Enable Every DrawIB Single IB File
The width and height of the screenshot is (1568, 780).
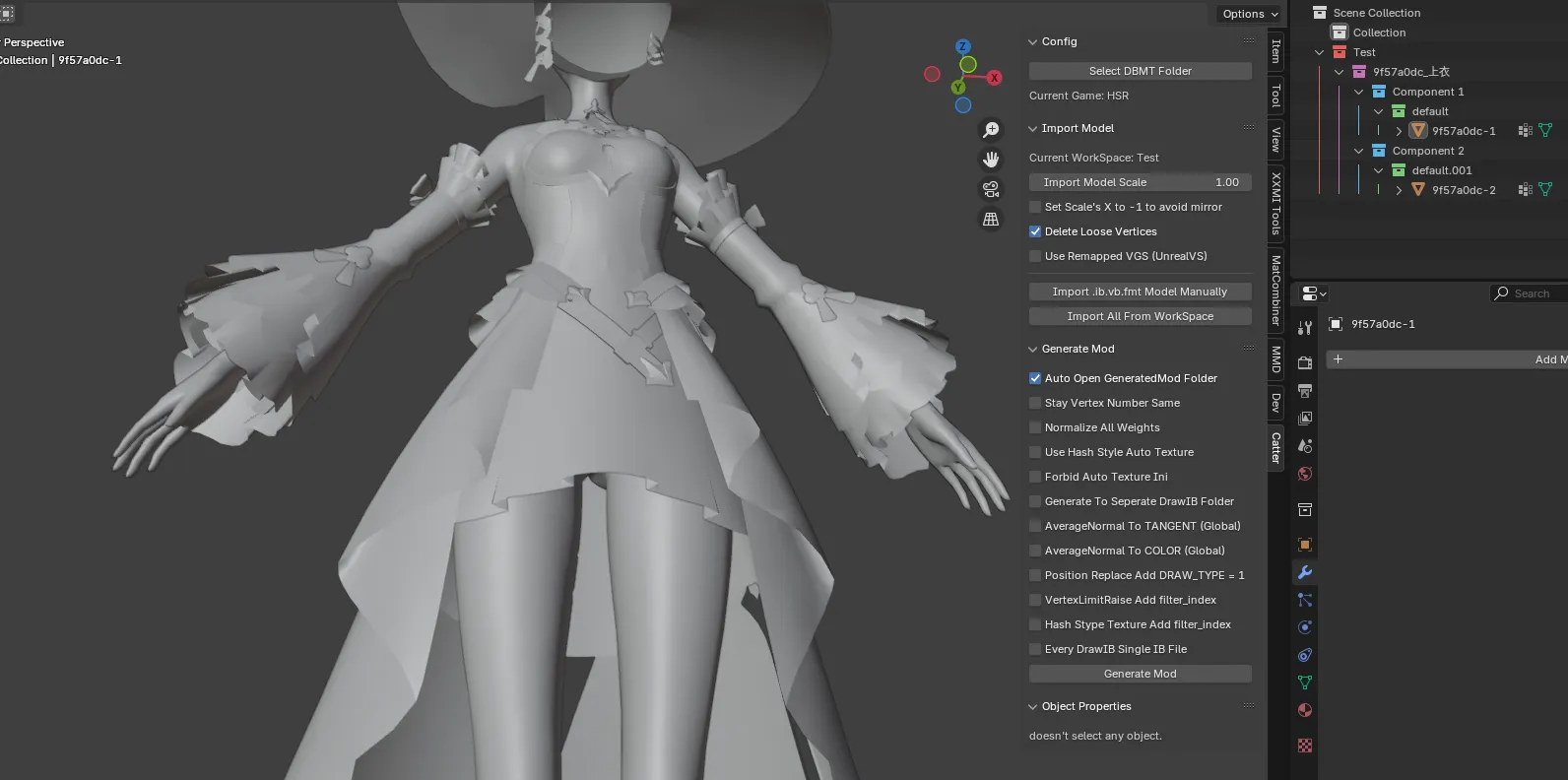click(x=1035, y=649)
